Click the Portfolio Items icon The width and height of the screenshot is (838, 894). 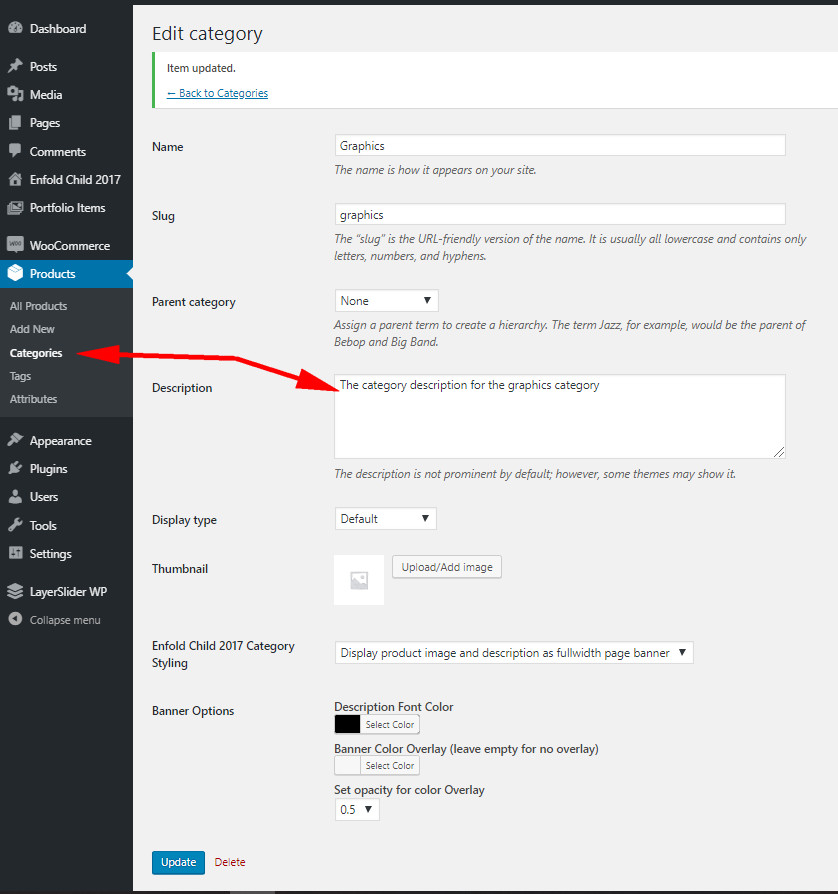point(15,208)
